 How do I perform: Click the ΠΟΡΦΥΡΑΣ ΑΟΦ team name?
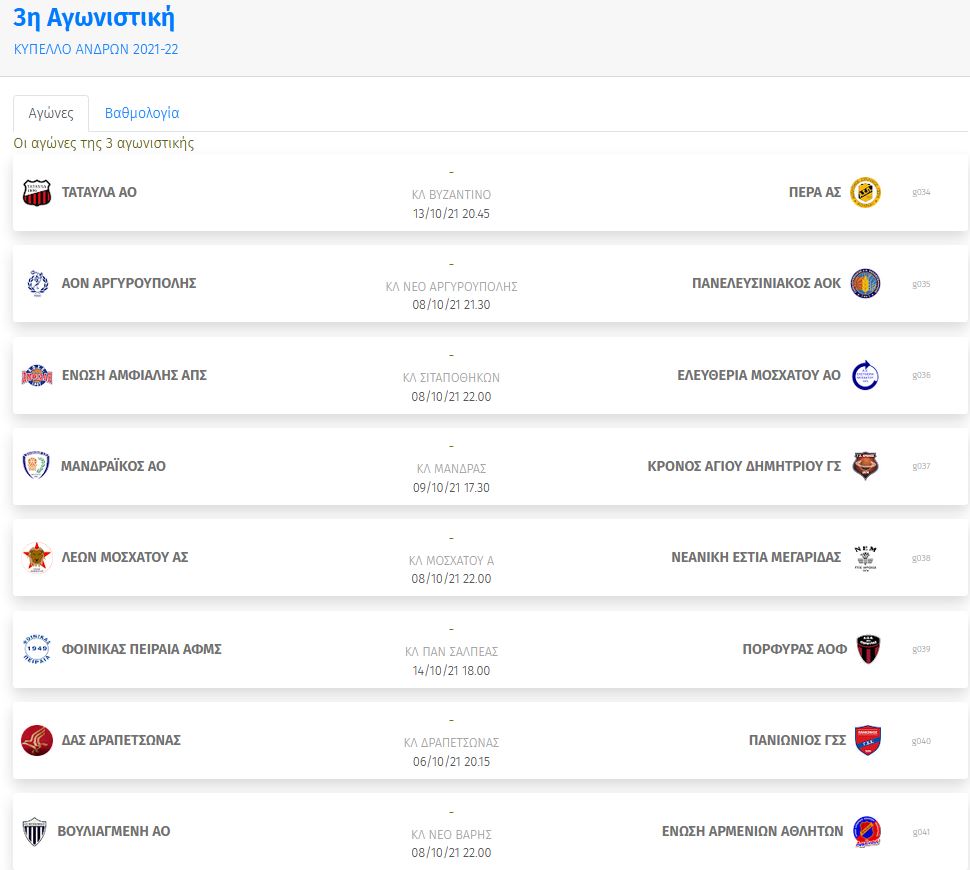coord(794,649)
